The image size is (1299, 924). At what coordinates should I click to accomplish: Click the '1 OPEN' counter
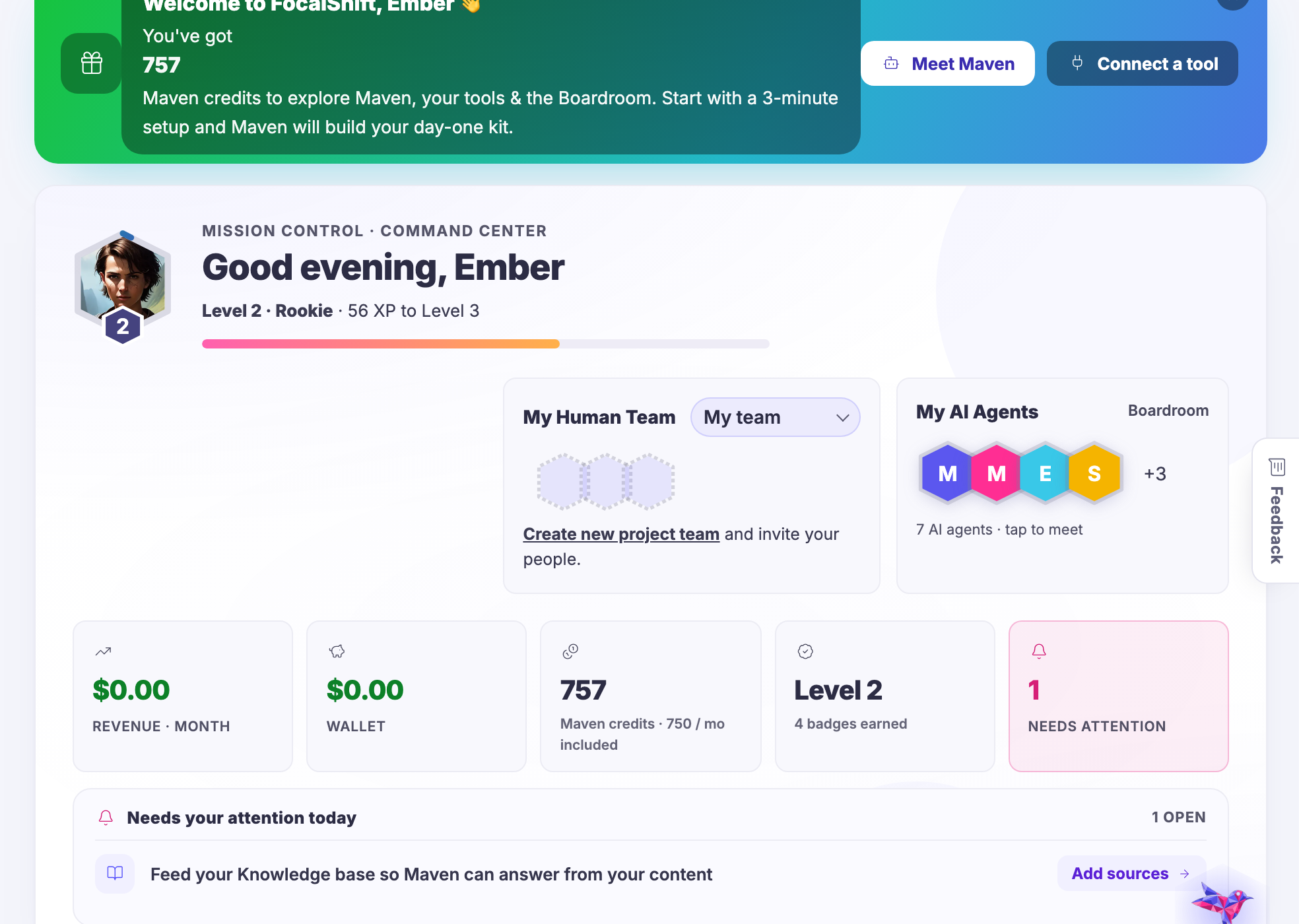[1178, 817]
